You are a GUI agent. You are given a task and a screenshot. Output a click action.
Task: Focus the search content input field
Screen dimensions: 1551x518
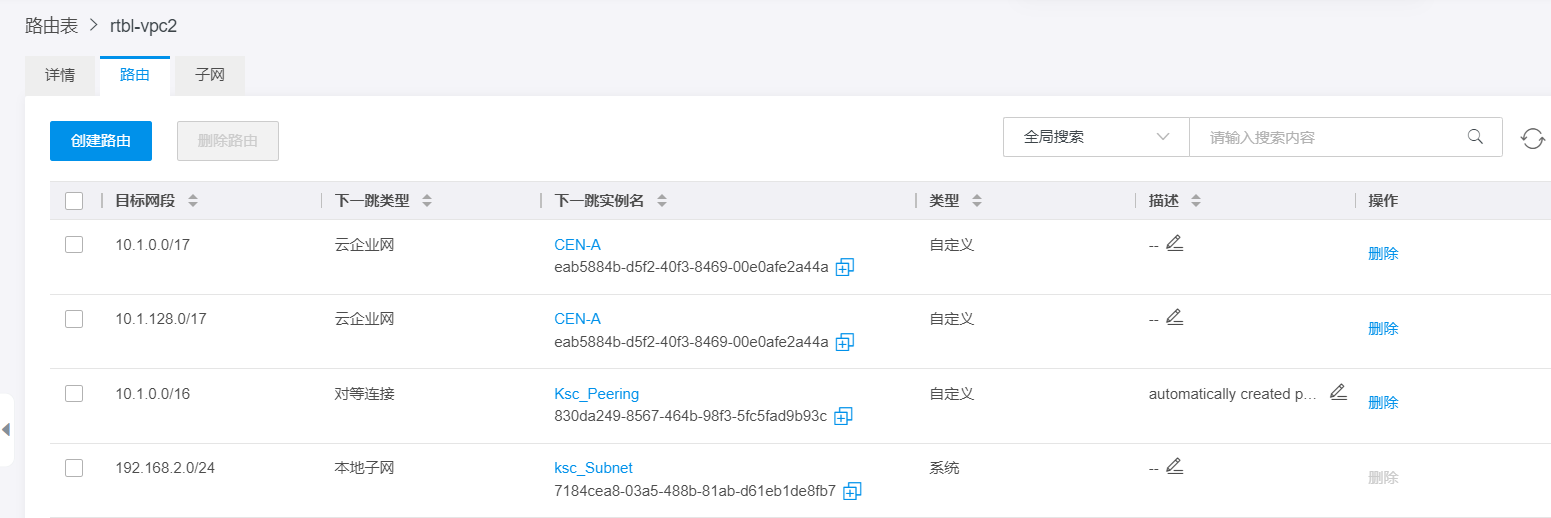(x=1330, y=137)
